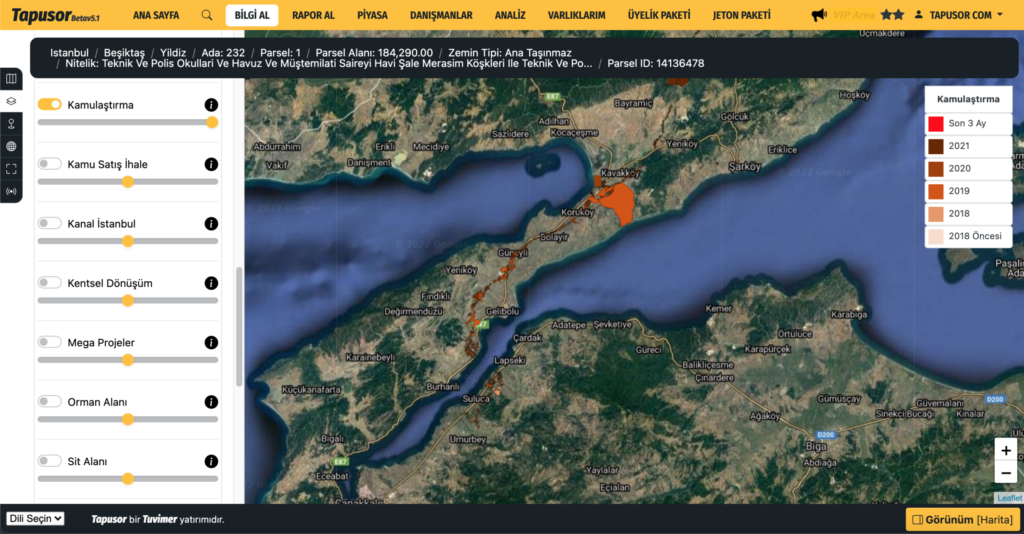Open the map view icon in sidebar

[11, 78]
